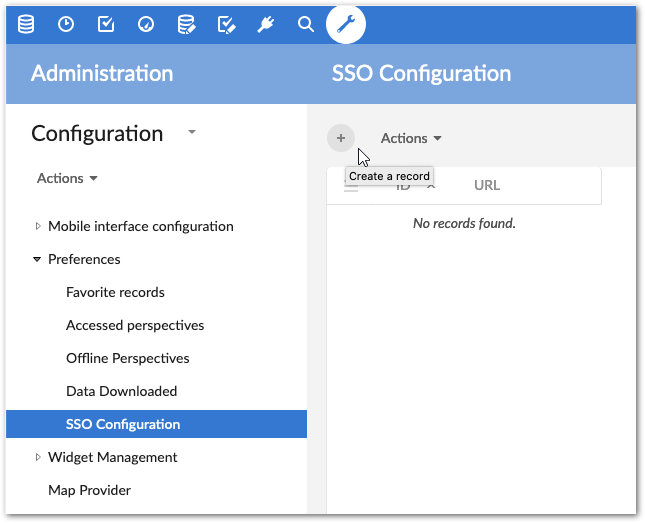Click the database edit pencil icon

click(x=186, y=24)
